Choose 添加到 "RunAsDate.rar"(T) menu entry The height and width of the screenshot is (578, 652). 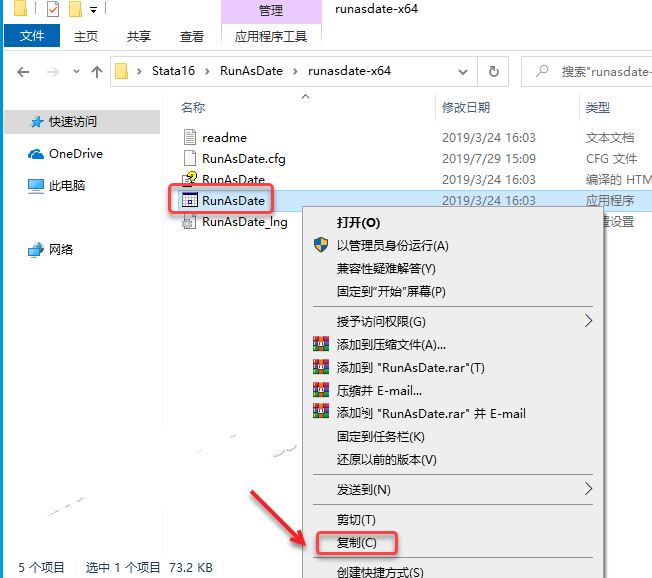(x=410, y=368)
